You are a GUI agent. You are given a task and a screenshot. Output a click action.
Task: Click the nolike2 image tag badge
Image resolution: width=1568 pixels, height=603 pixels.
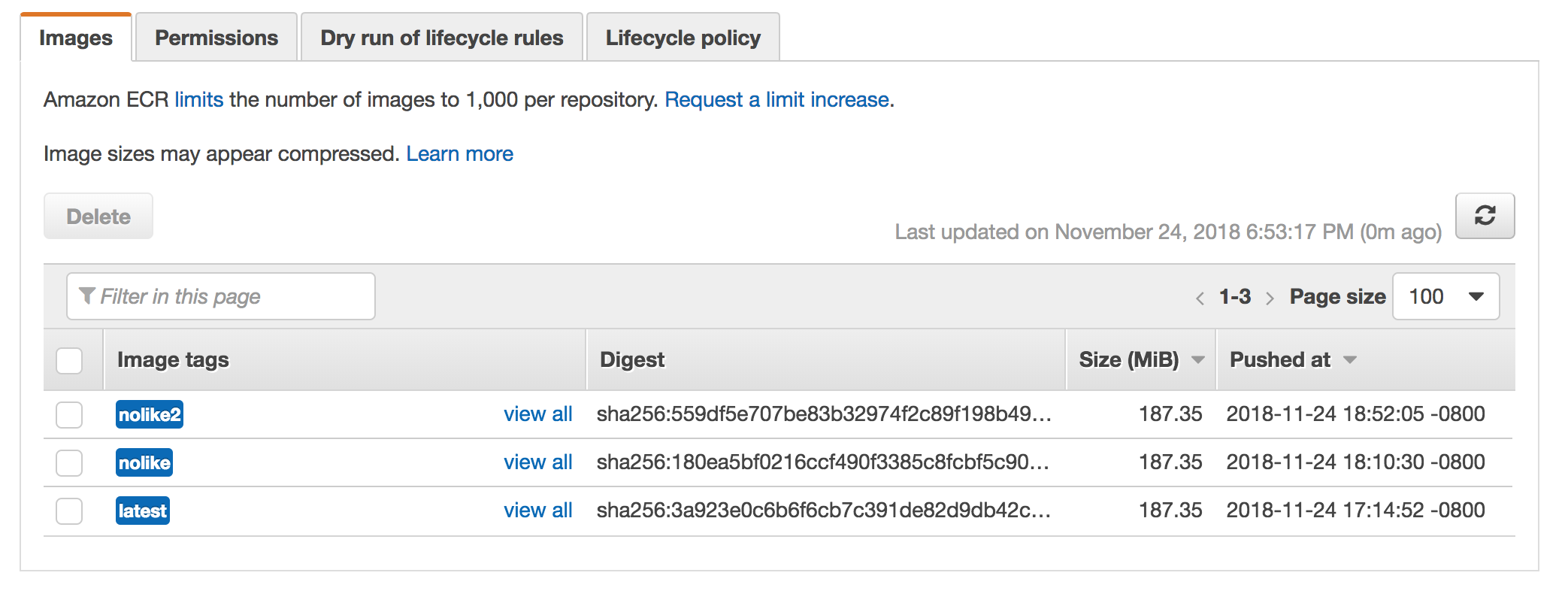150,414
